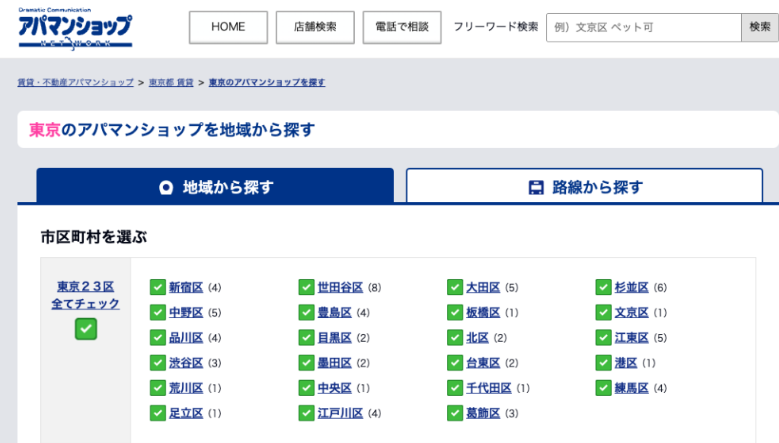This screenshot has height=443, width=779.
Task: Open the 江東区 link
Action: (631, 338)
